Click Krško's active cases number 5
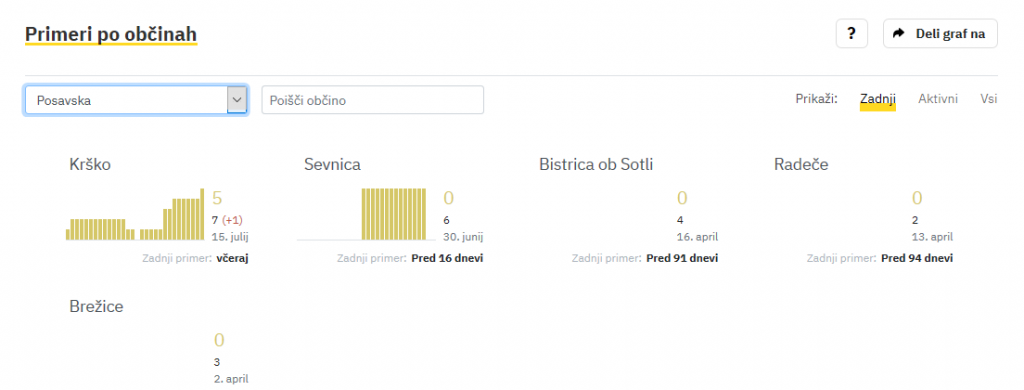This screenshot has height=390, width=1024. pyautogui.click(x=217, y=198)
